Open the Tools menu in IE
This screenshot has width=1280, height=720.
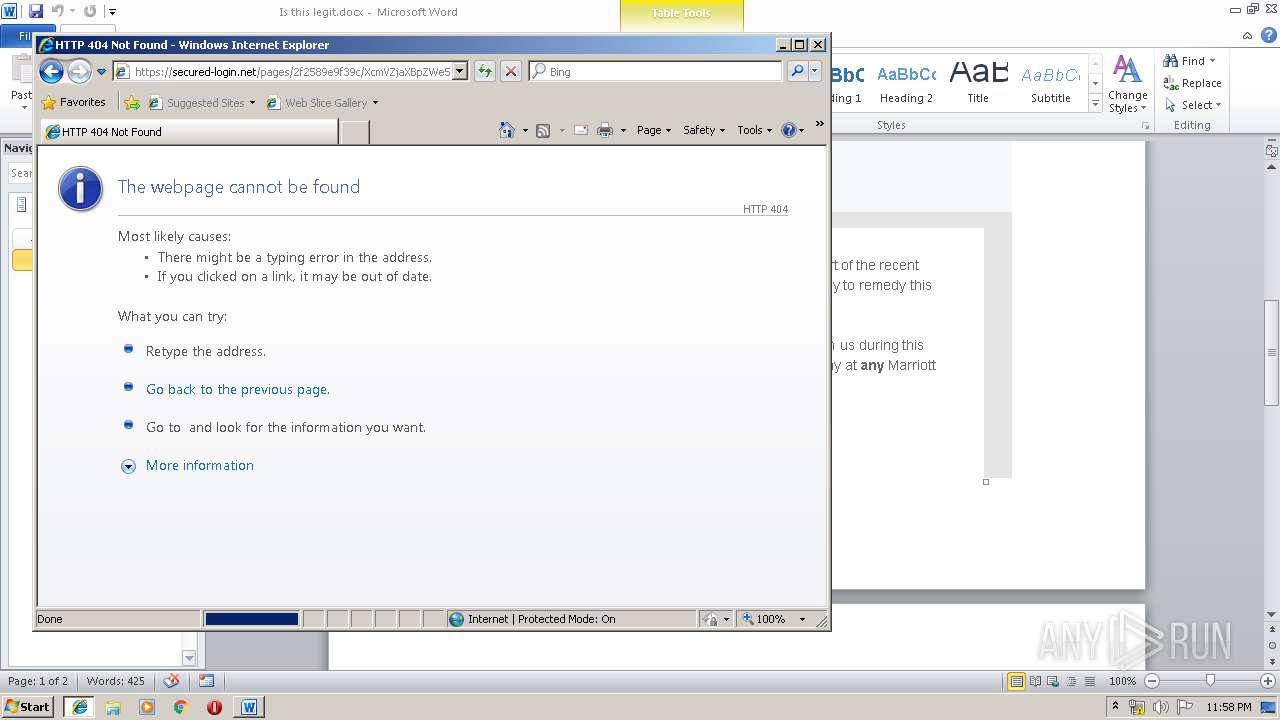click(755, 130)
